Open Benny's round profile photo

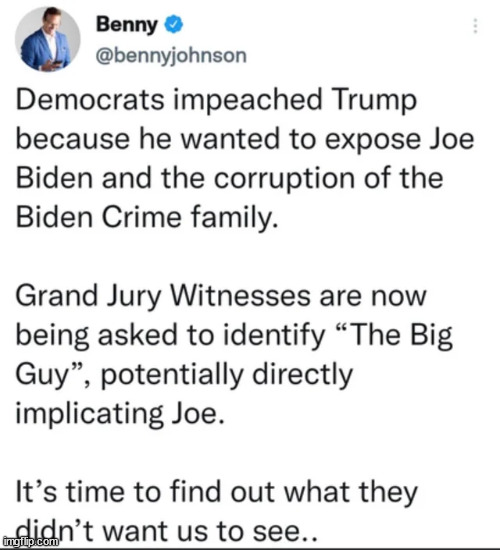[47, 39]
